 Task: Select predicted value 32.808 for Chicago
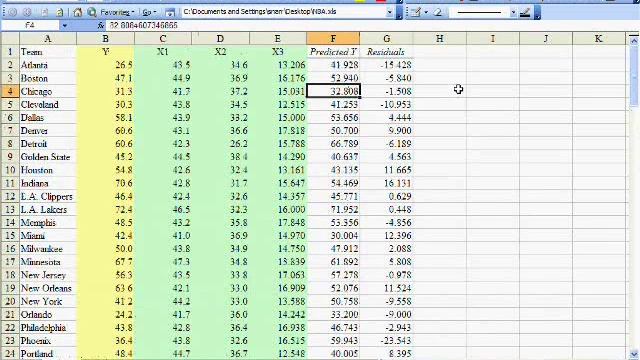coord(333,91)
